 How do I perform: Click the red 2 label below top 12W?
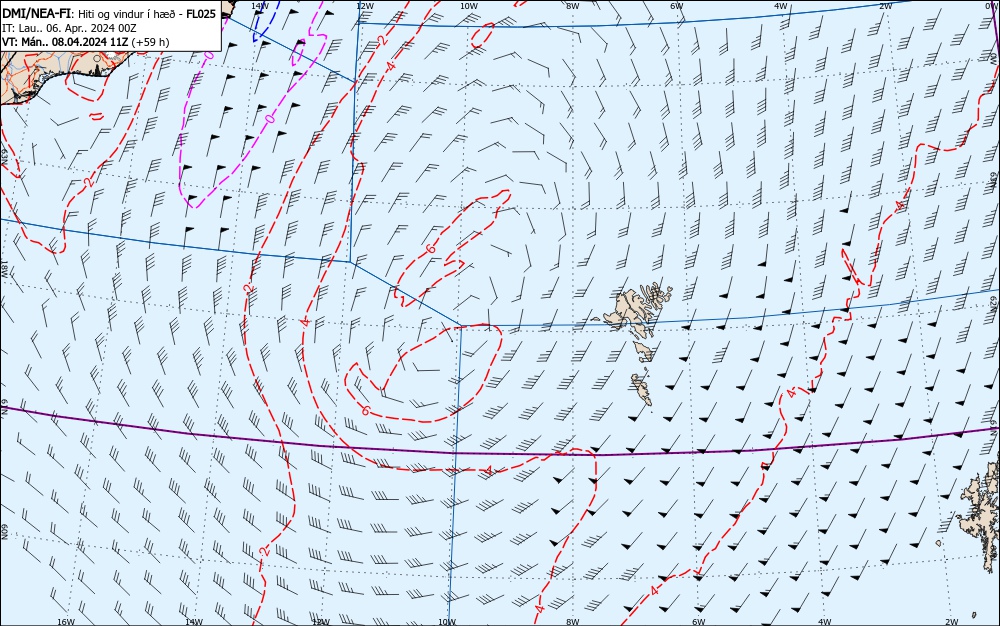381,40
